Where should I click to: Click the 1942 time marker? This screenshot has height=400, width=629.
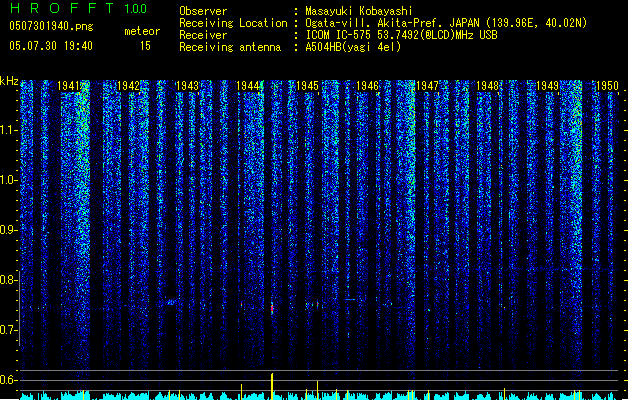tap(128, 86)
